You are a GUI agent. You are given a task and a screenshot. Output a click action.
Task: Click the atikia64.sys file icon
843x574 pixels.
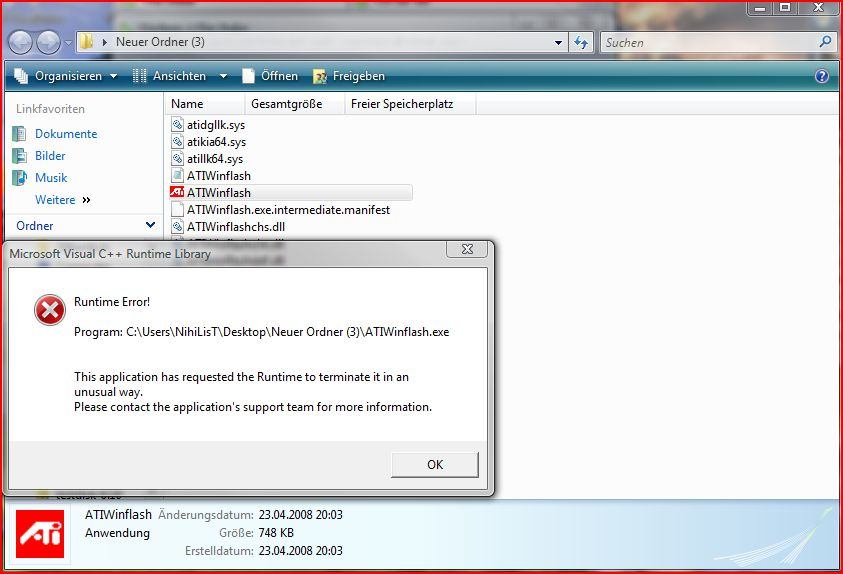pos(177,142)
